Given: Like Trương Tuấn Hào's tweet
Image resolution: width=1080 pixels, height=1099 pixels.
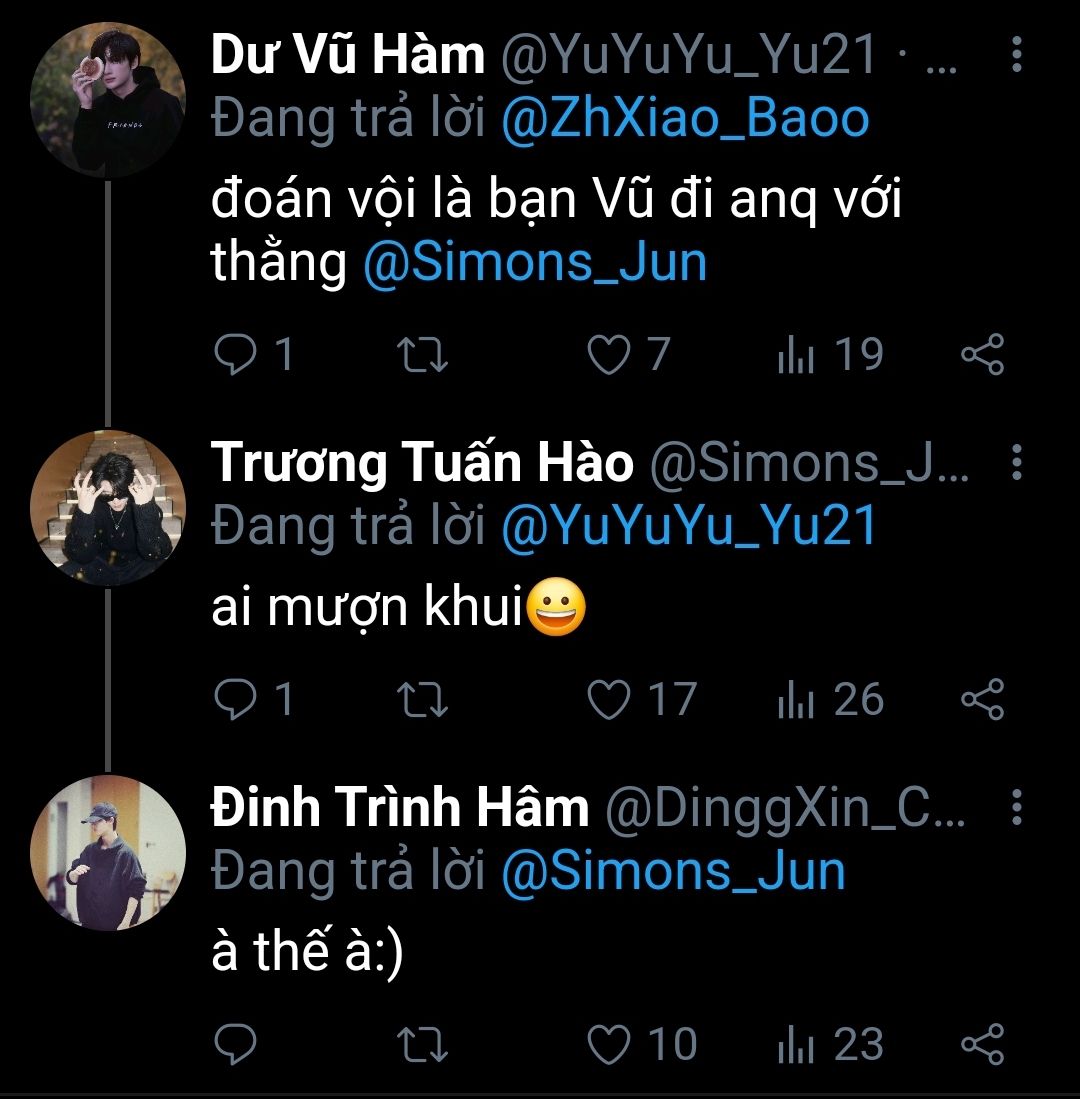Looking at the screenshot, I should 607,700.
